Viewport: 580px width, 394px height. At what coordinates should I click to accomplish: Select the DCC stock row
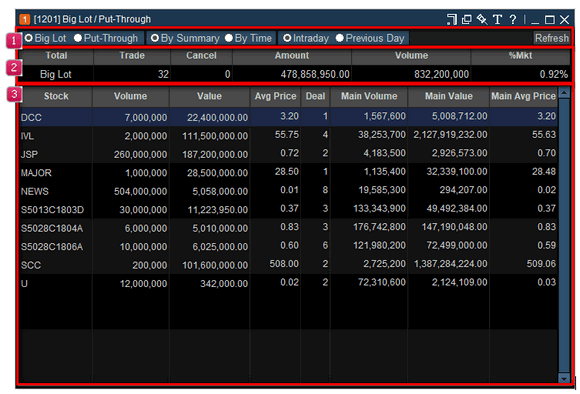click(x=289, y=117)
